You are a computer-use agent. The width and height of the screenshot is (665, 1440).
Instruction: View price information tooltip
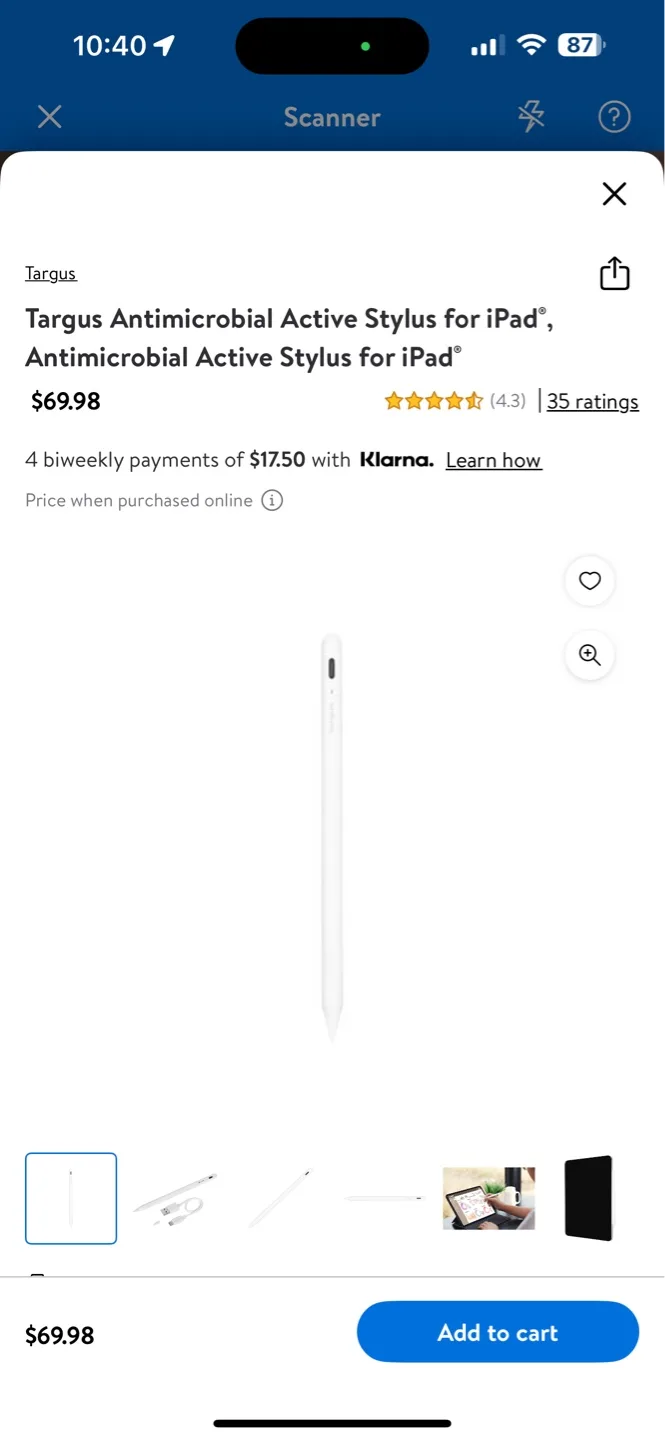(271, 500)
